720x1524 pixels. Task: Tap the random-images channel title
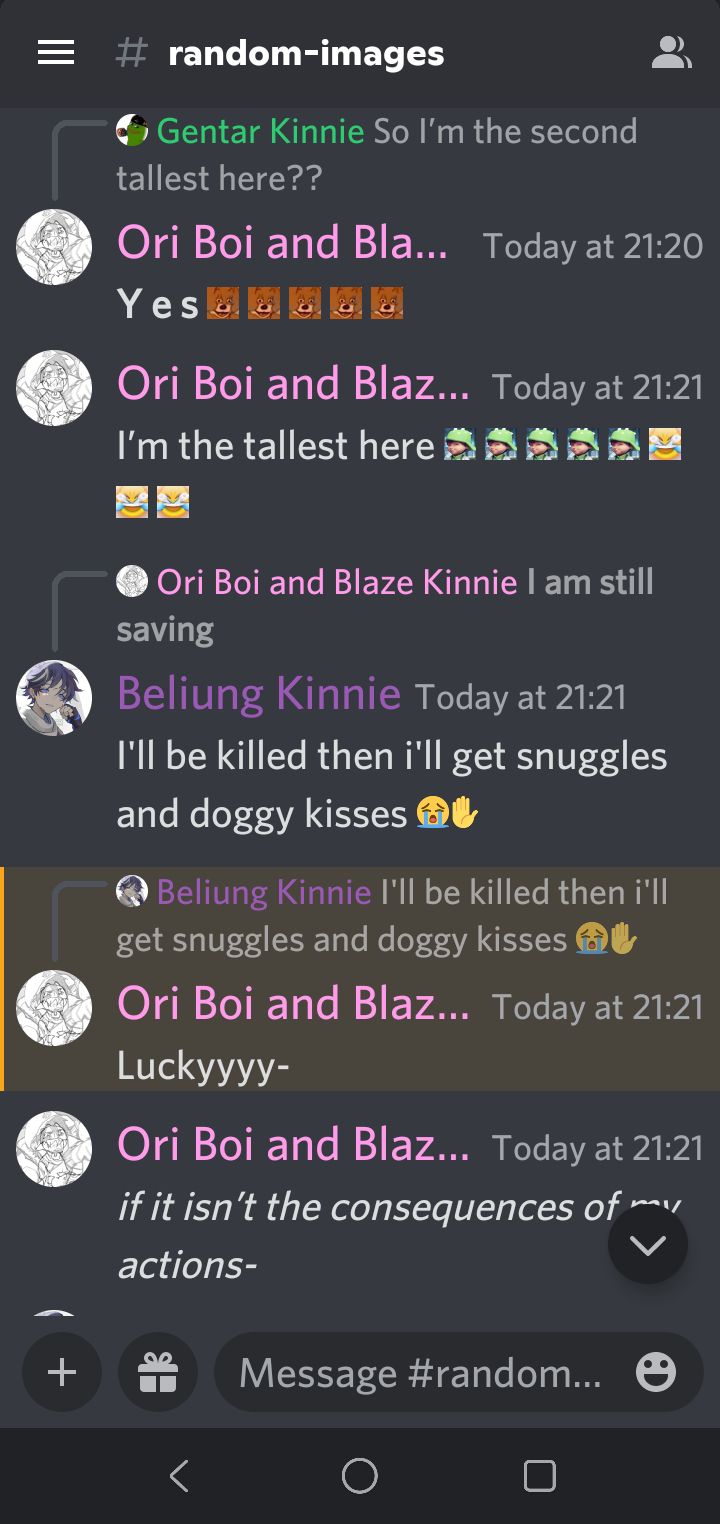(x=306, y=53)
